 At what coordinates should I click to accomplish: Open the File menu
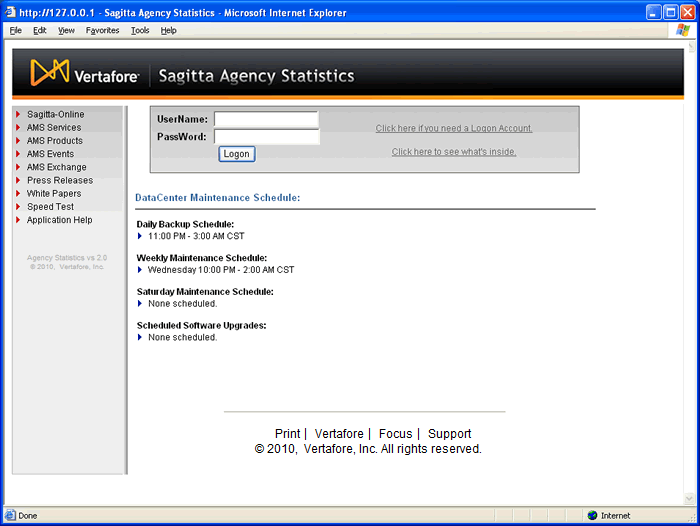[x=16, y=30]
